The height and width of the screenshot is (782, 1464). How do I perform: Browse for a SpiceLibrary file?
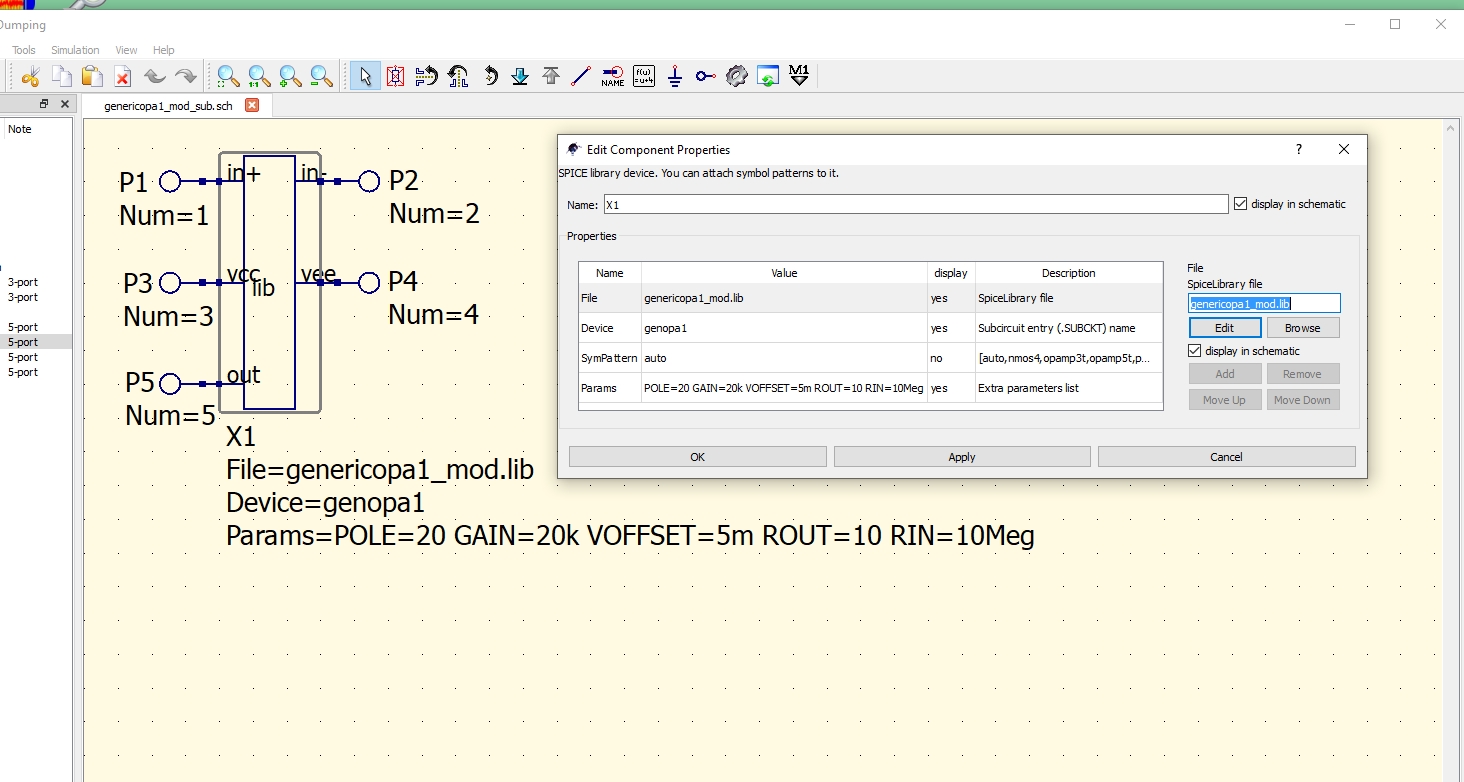1303,327
